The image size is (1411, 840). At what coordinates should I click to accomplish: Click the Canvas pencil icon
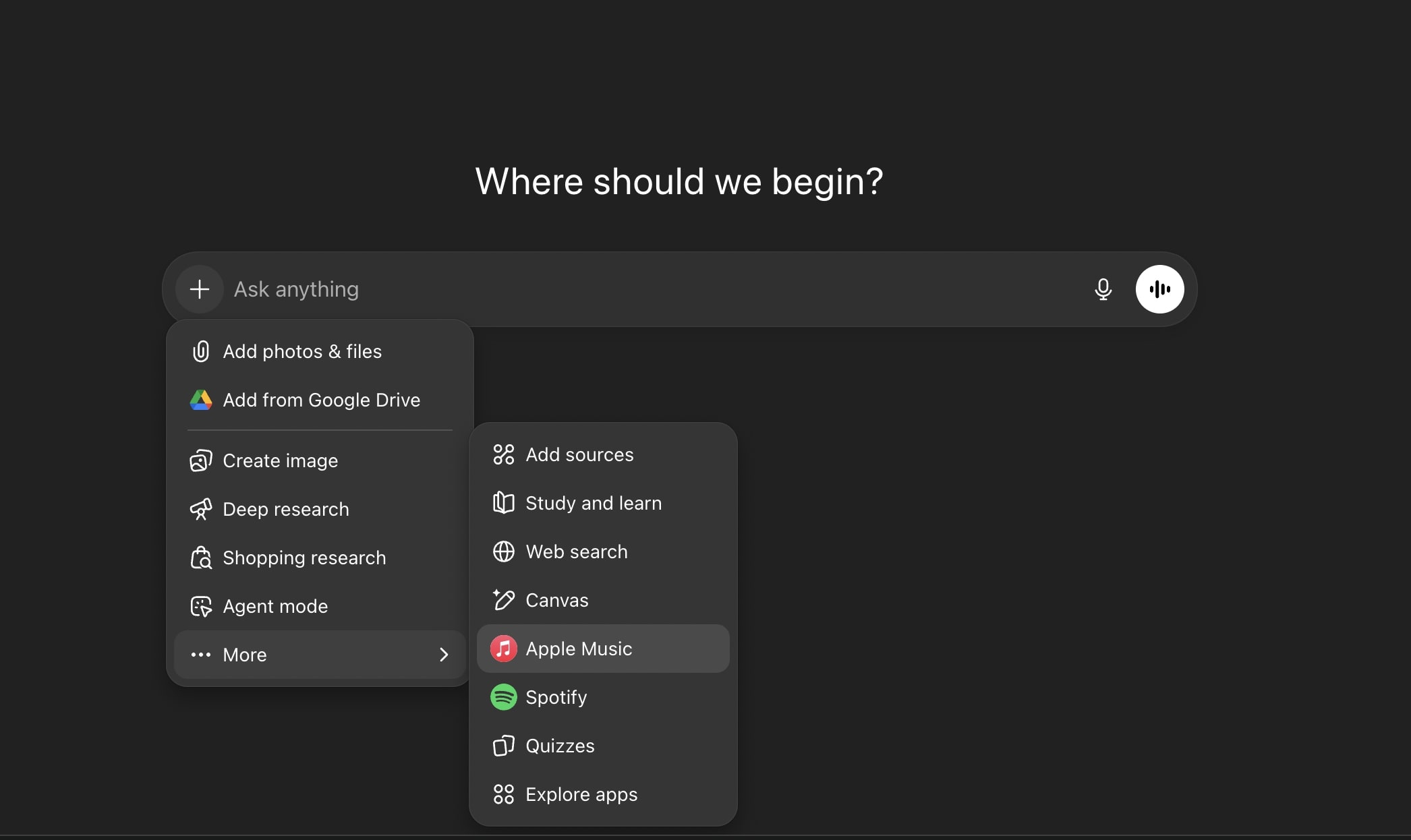point(503,600)
